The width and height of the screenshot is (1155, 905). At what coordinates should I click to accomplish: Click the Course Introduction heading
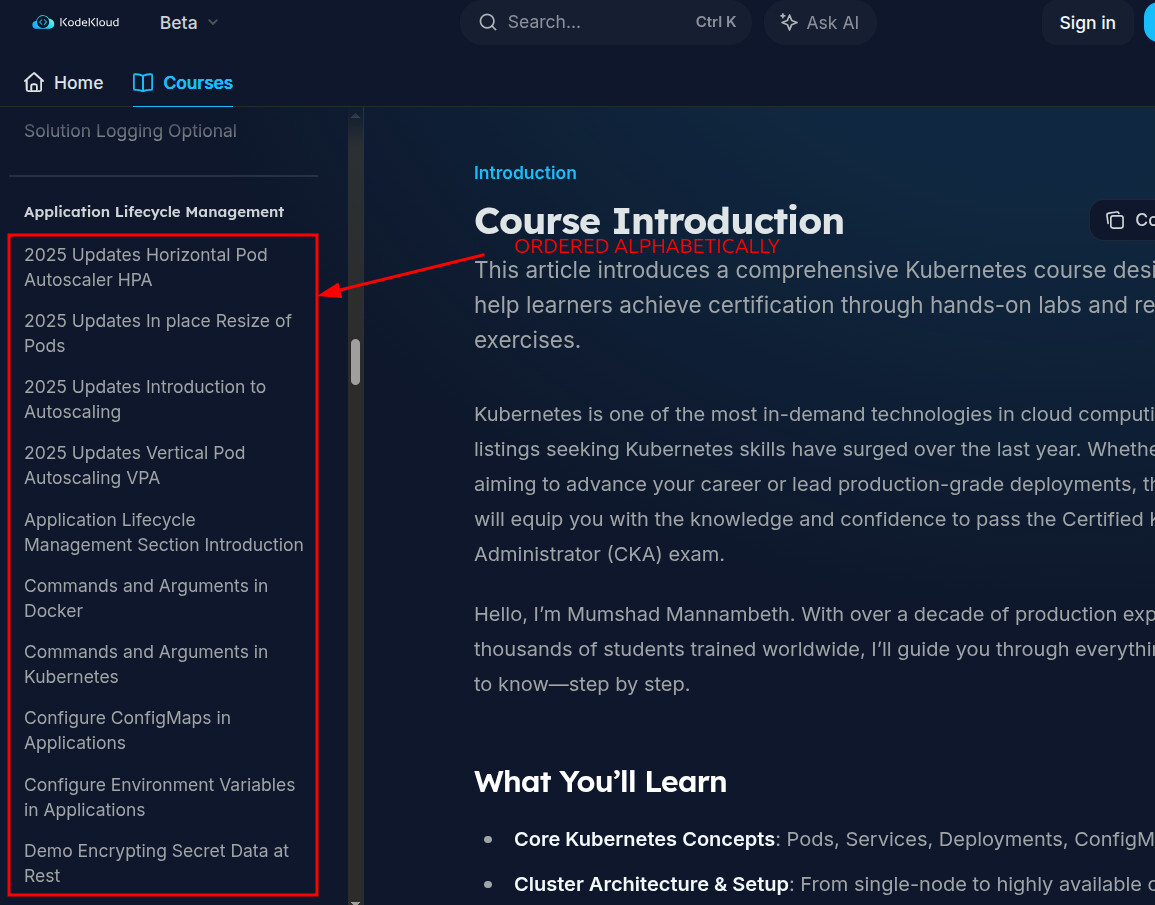tap(659, 221)
